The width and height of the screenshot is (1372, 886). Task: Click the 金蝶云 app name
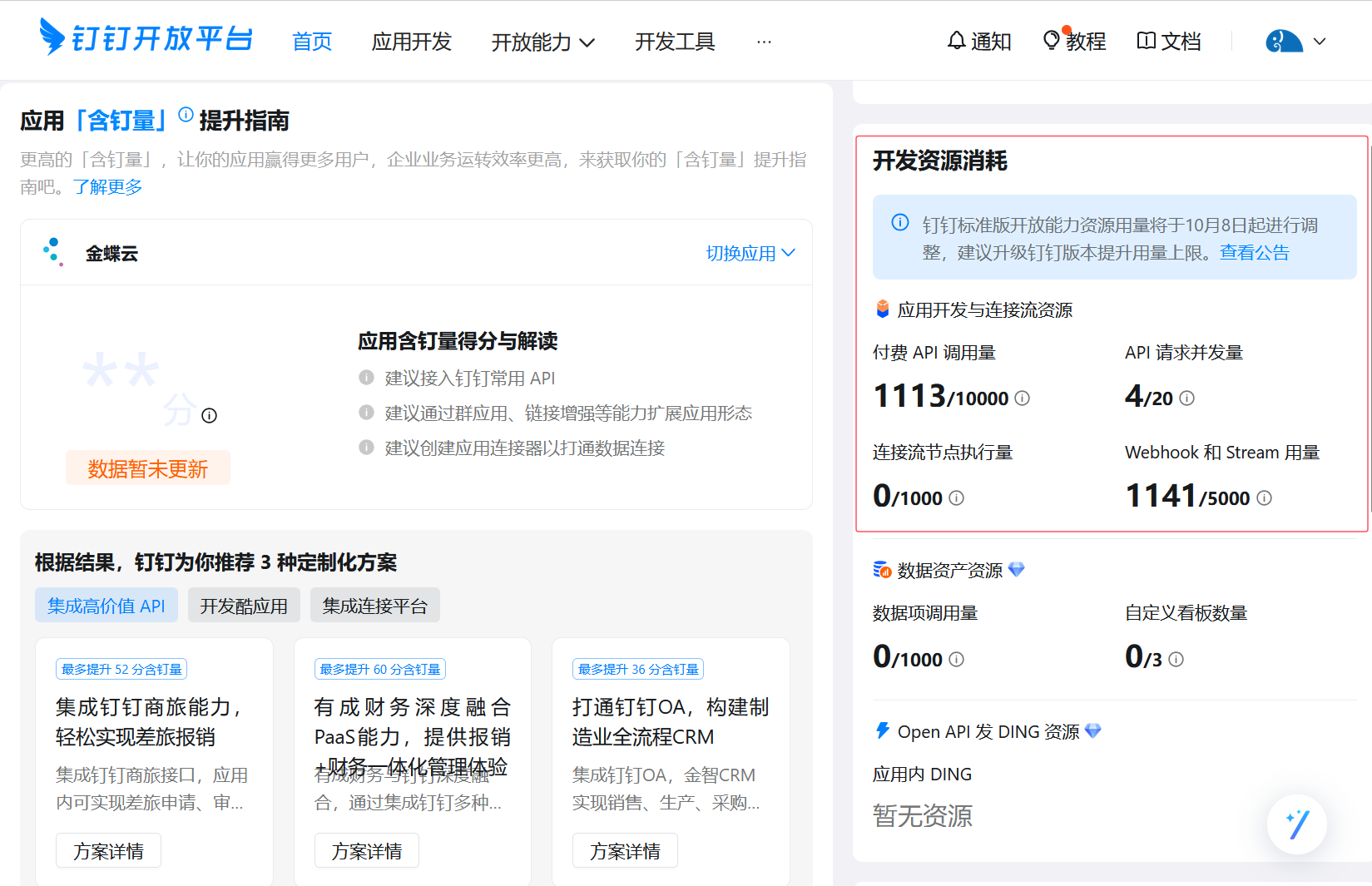pos(111,253)
